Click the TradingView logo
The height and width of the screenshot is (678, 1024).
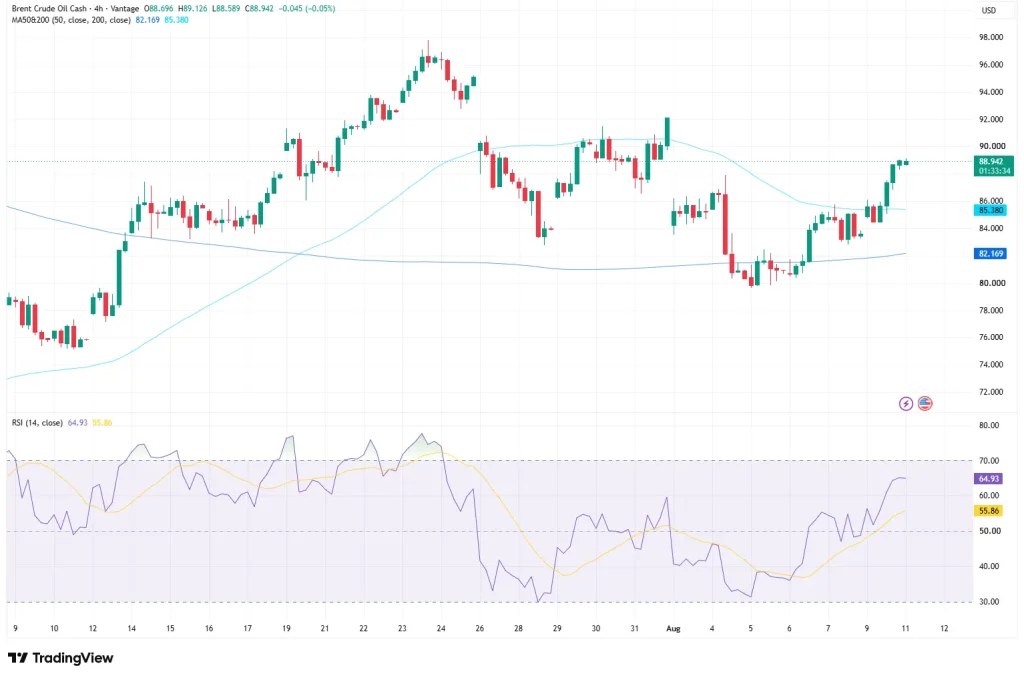tap(61, 658)
